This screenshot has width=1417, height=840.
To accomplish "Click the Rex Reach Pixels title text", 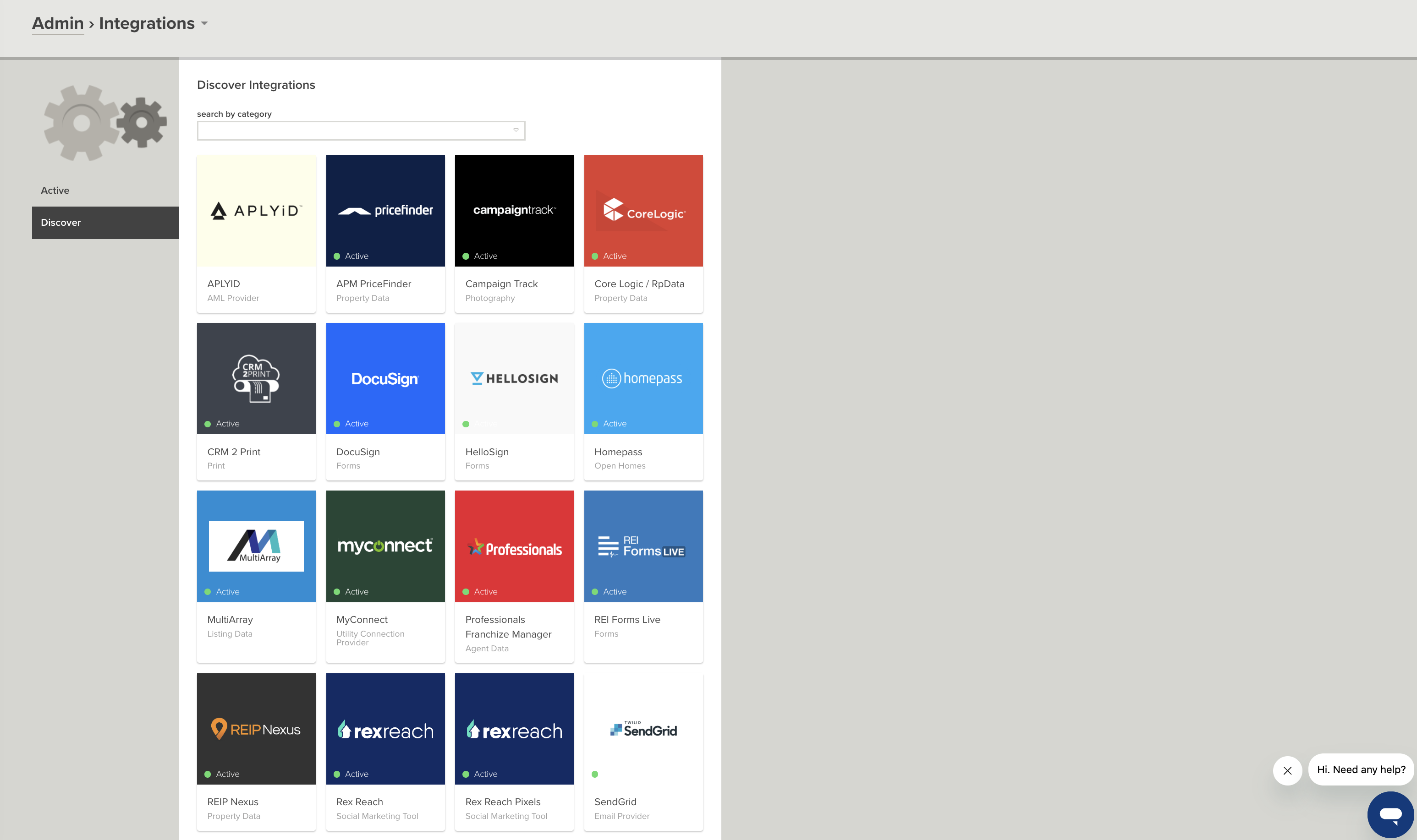I will tap(503, 802).
